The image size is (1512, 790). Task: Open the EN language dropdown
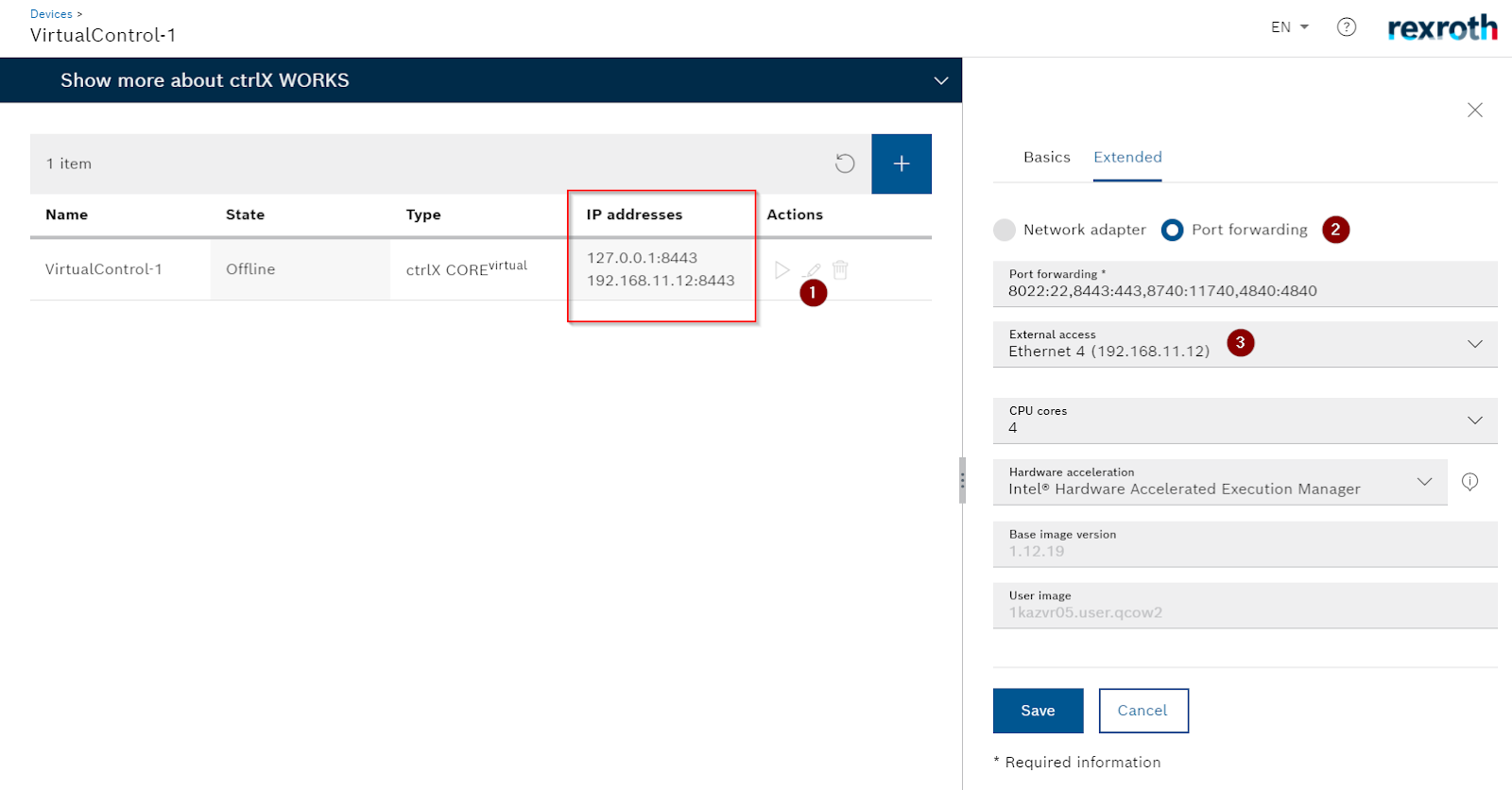[x=1290, y=27]
